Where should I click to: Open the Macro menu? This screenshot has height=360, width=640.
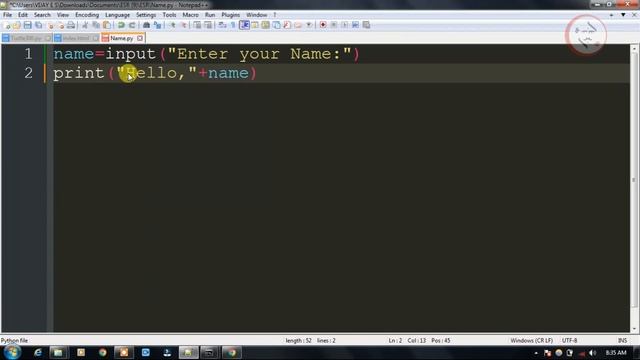point(191,15)
